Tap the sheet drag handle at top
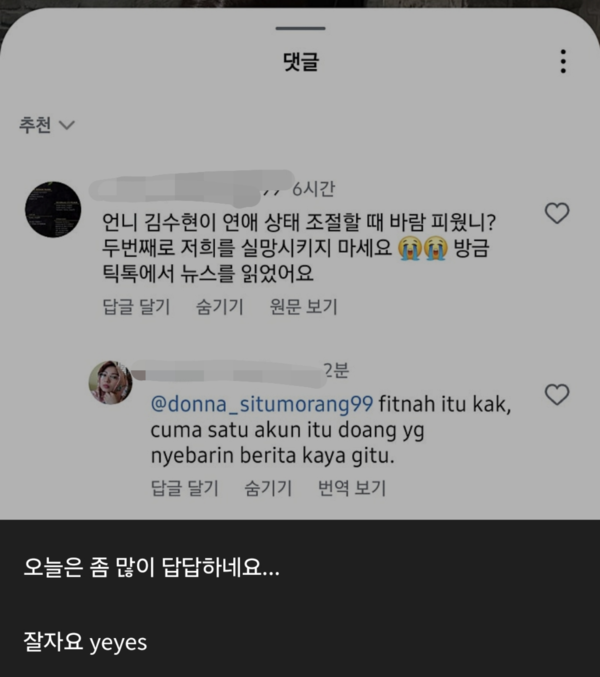Viewport: 600px width, 677px height. (300, 29)
